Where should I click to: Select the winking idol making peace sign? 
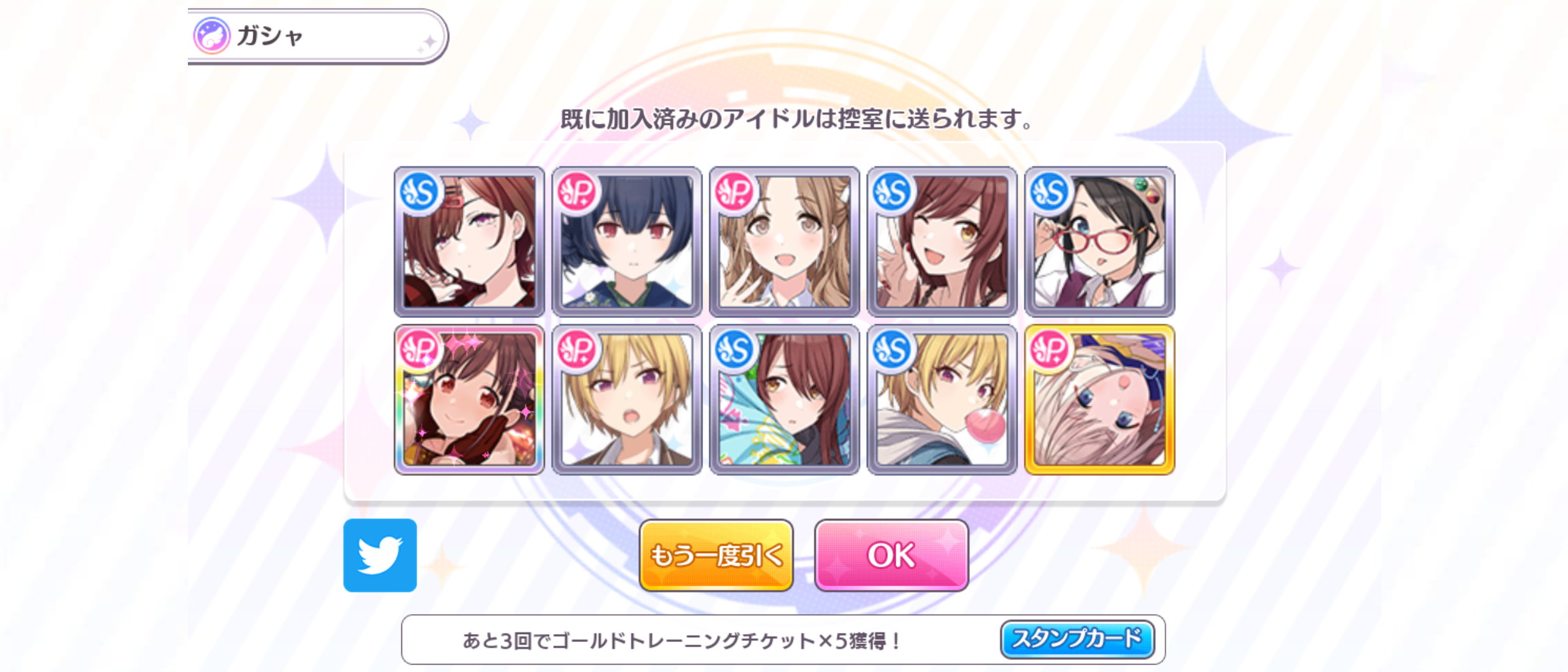942,241
